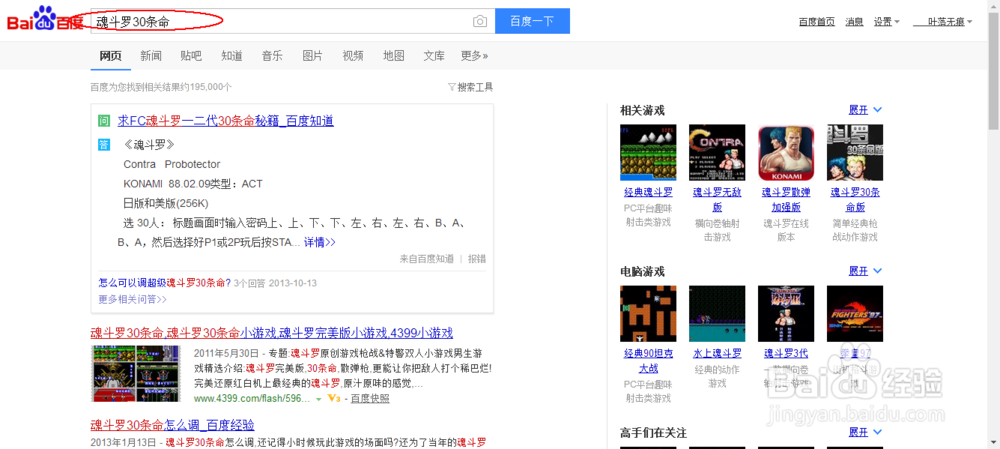This screenshot has height=449, width=1000.
Task: Switch to the 知道 tab
Action: click(232, 56)
